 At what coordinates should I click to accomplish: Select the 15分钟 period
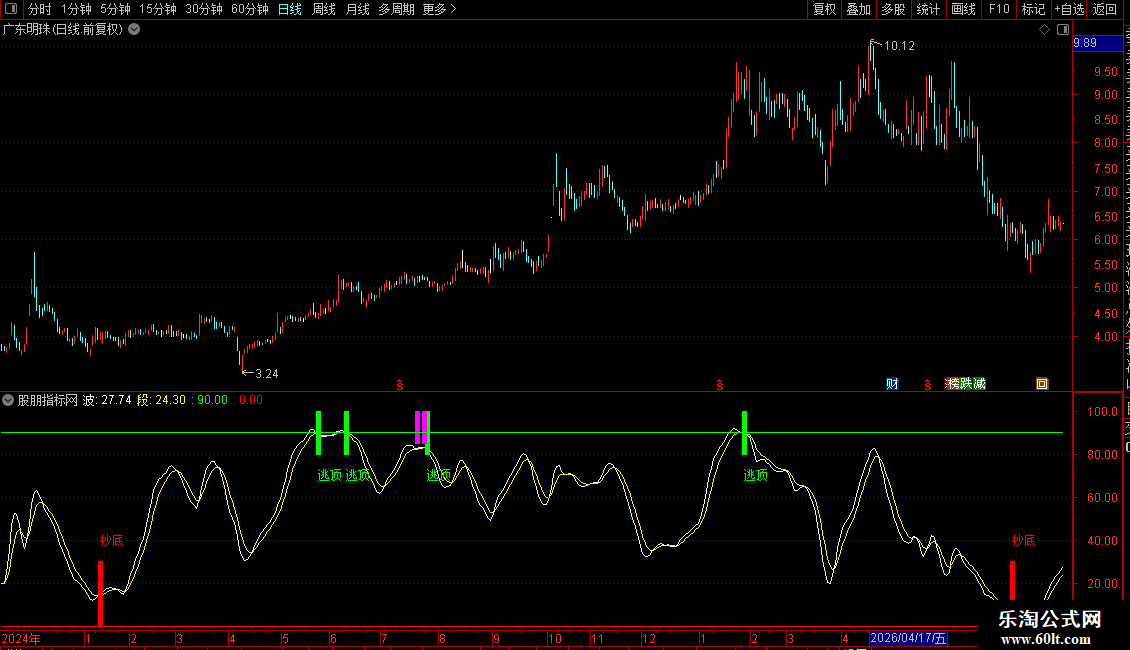pyautogui.click(x=158, y=9)
